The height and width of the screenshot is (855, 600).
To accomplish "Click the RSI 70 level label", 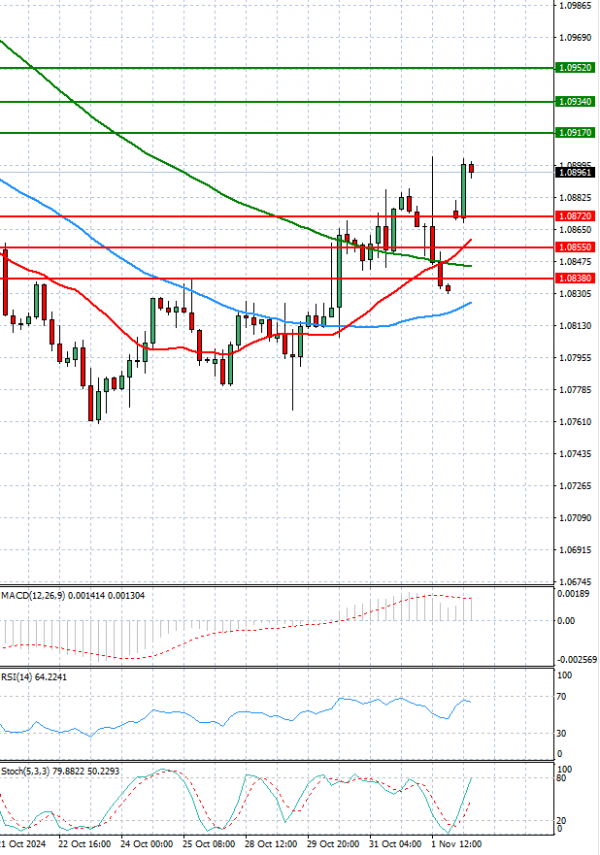I will point(561,697).
